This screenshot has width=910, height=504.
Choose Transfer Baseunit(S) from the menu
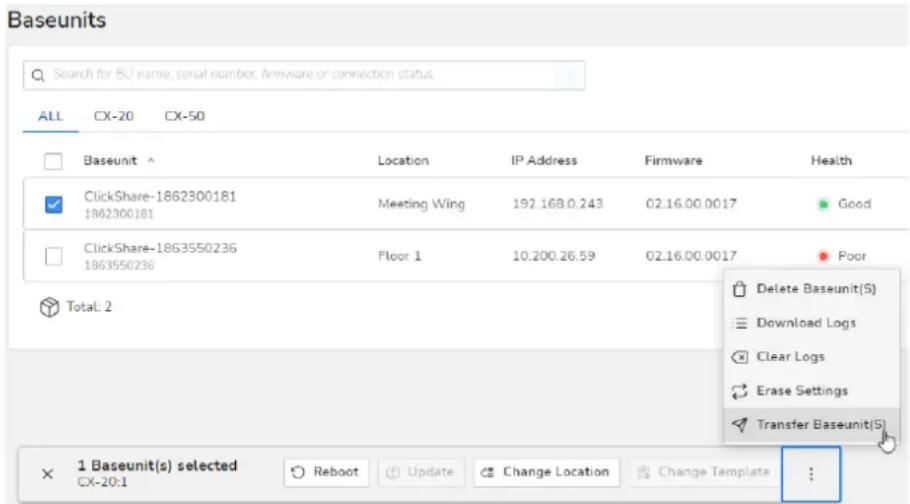[x=811, y=425]
